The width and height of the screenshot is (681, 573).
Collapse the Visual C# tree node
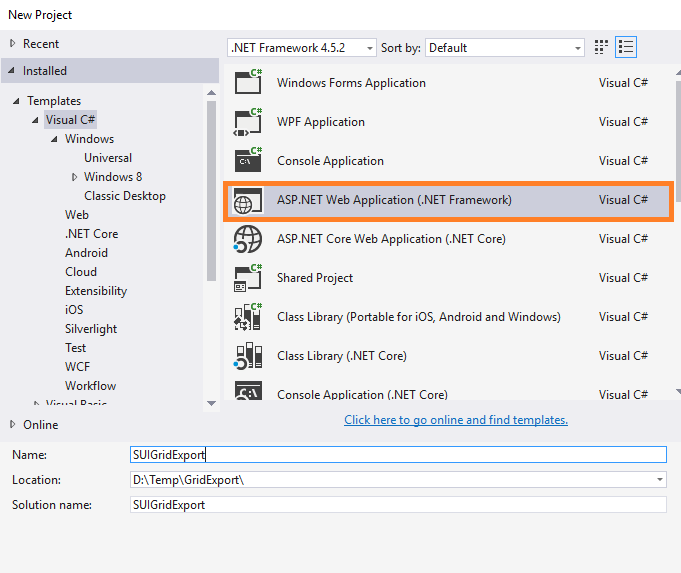tap(35, 120)
